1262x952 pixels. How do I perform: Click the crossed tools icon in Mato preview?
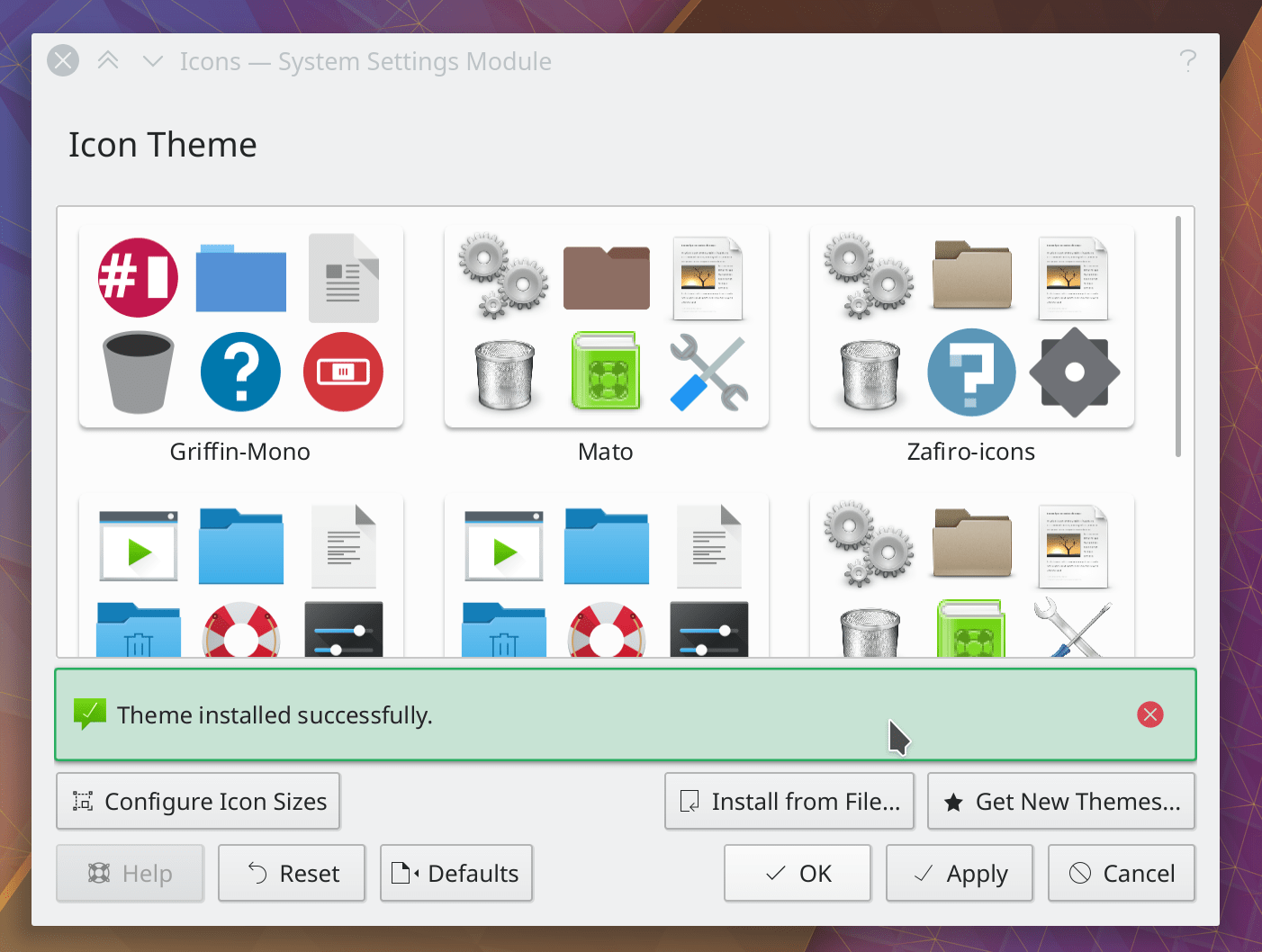(708, 372)
